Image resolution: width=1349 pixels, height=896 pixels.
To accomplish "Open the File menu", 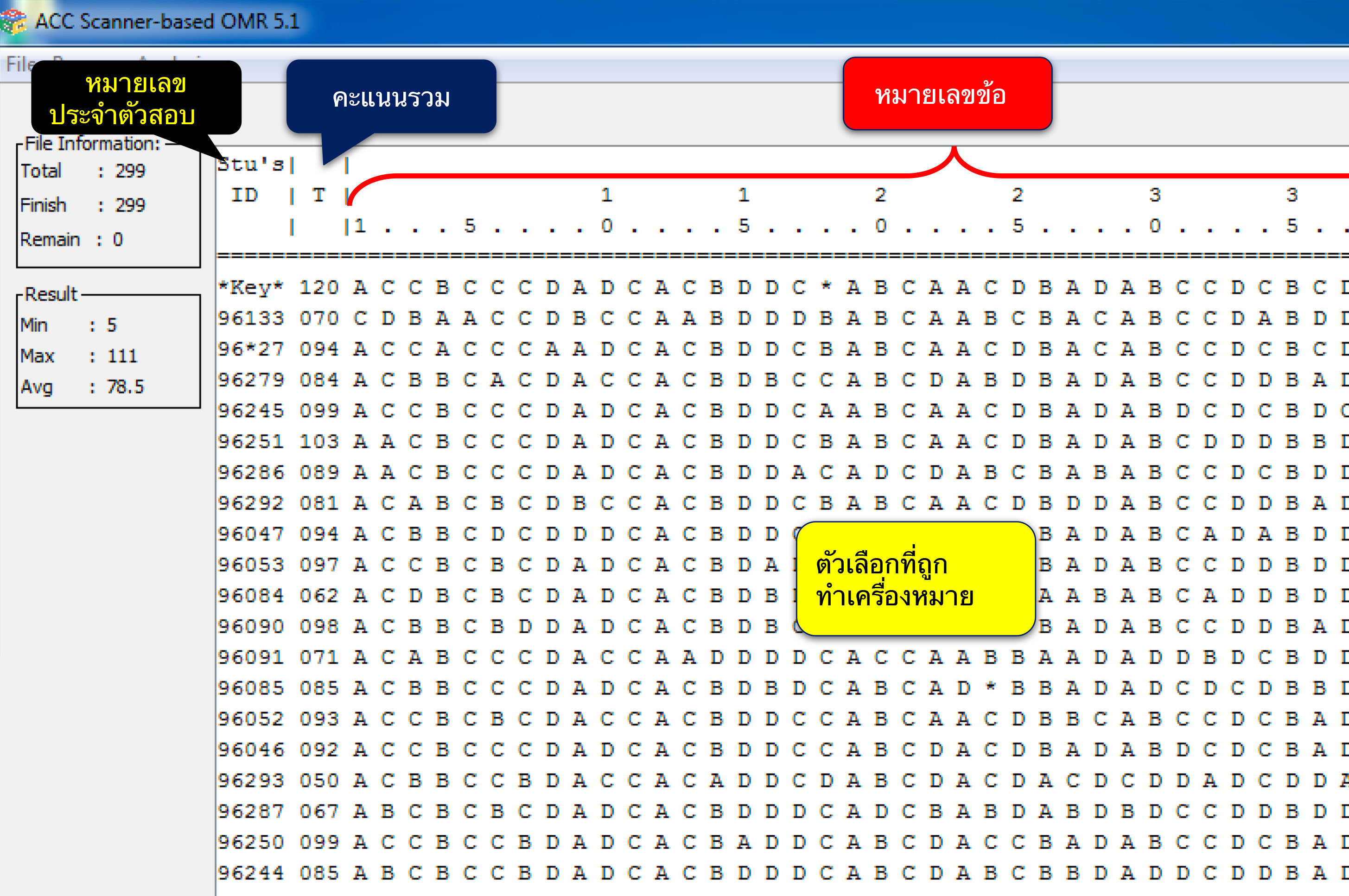I will pyautogui.click(x=18, y=64).
